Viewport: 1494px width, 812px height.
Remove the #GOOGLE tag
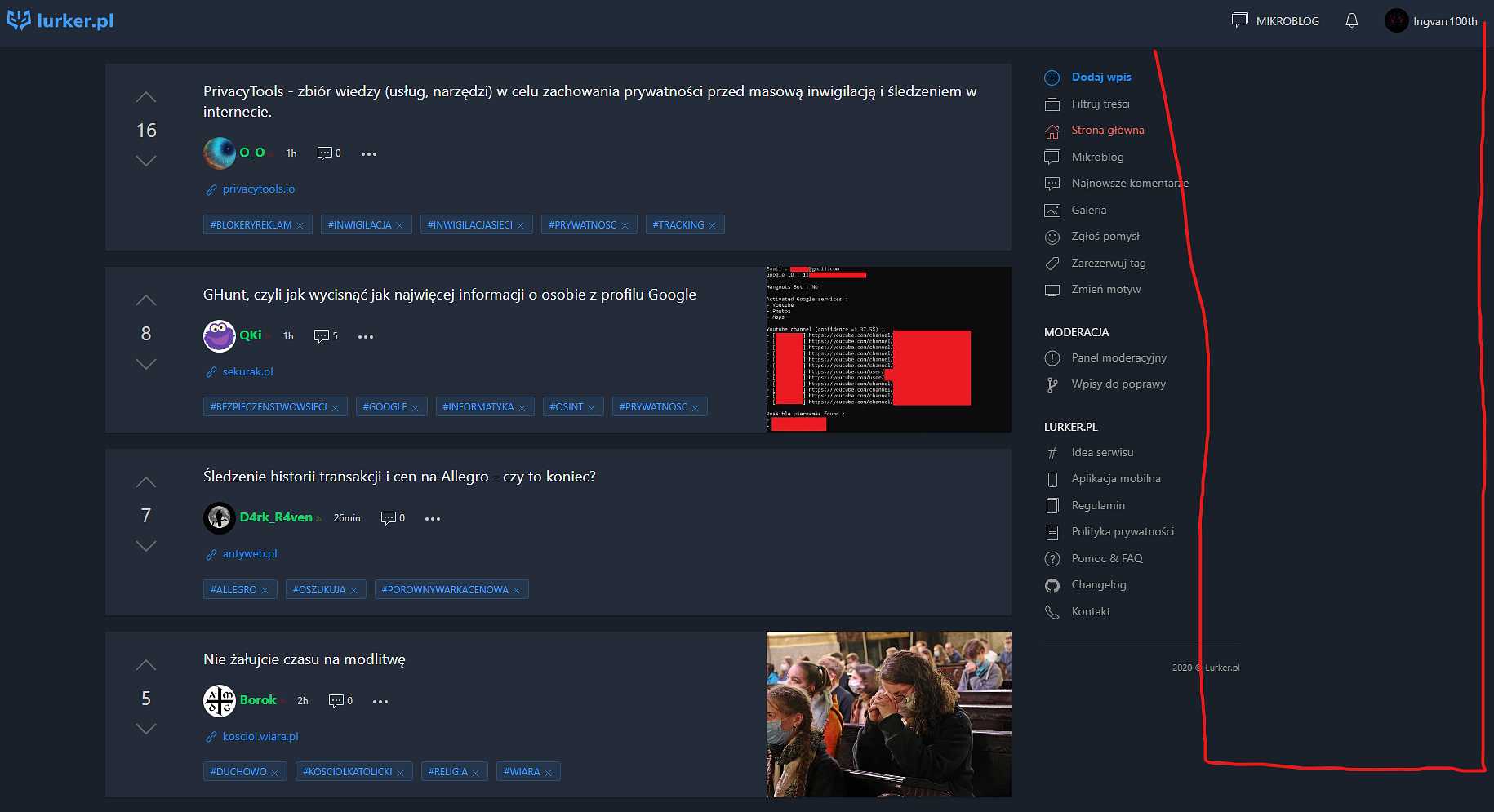coord(416,407)
